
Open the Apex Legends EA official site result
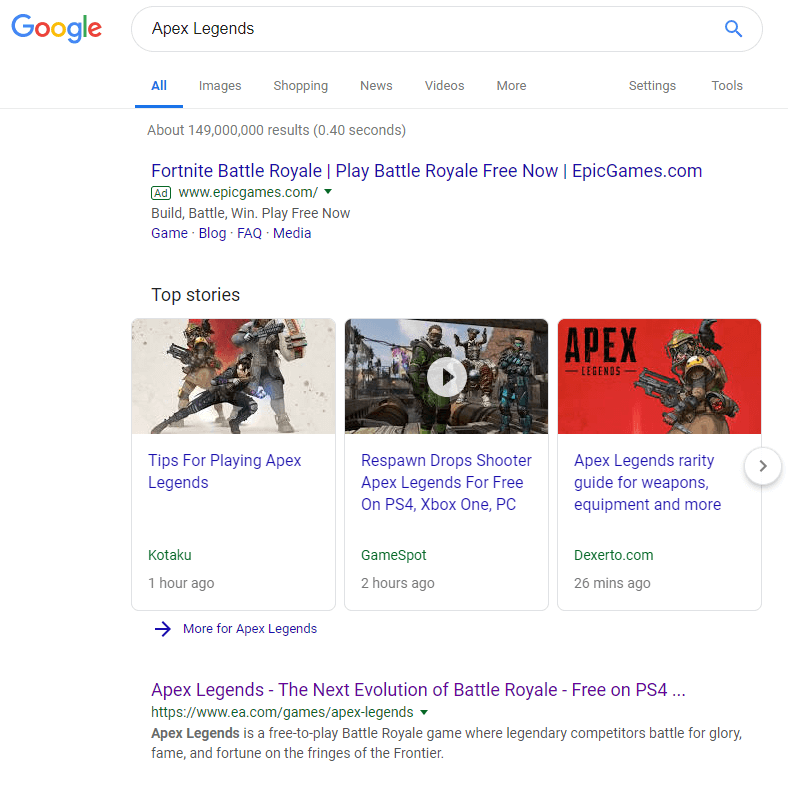coord(418,690)
